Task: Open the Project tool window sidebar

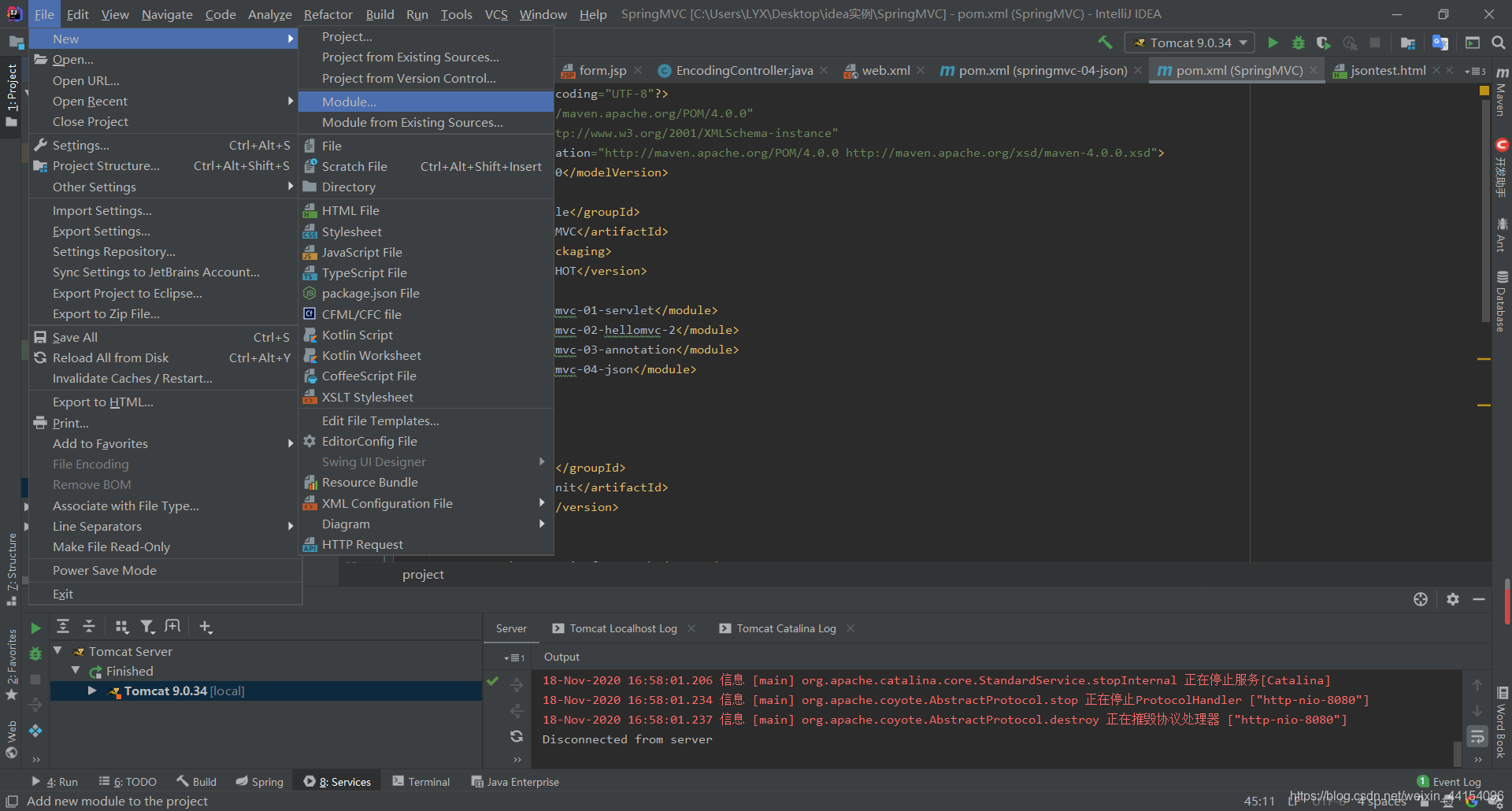Action: click(x=11, y=94)
